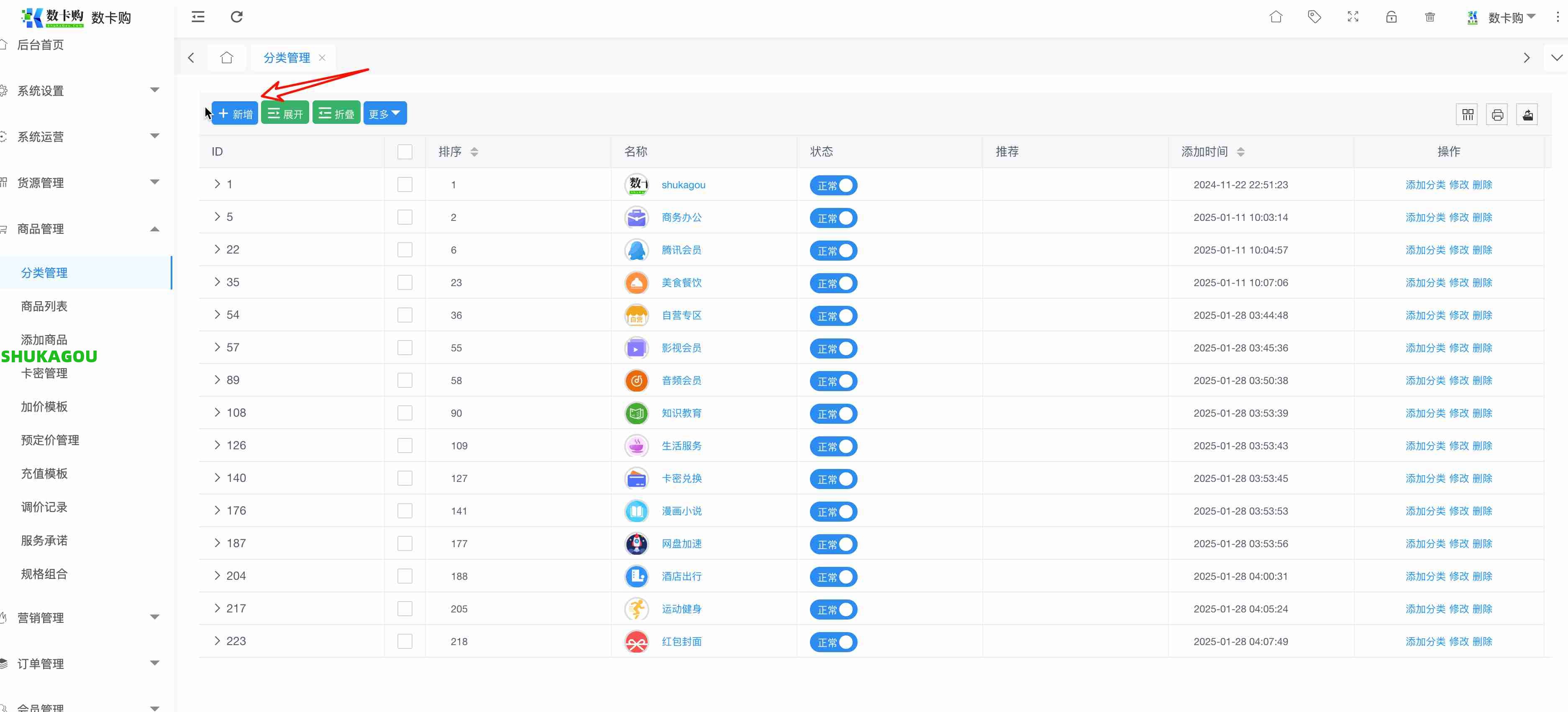Click 删除 link for 红包封面 row

pos(1482,641)
